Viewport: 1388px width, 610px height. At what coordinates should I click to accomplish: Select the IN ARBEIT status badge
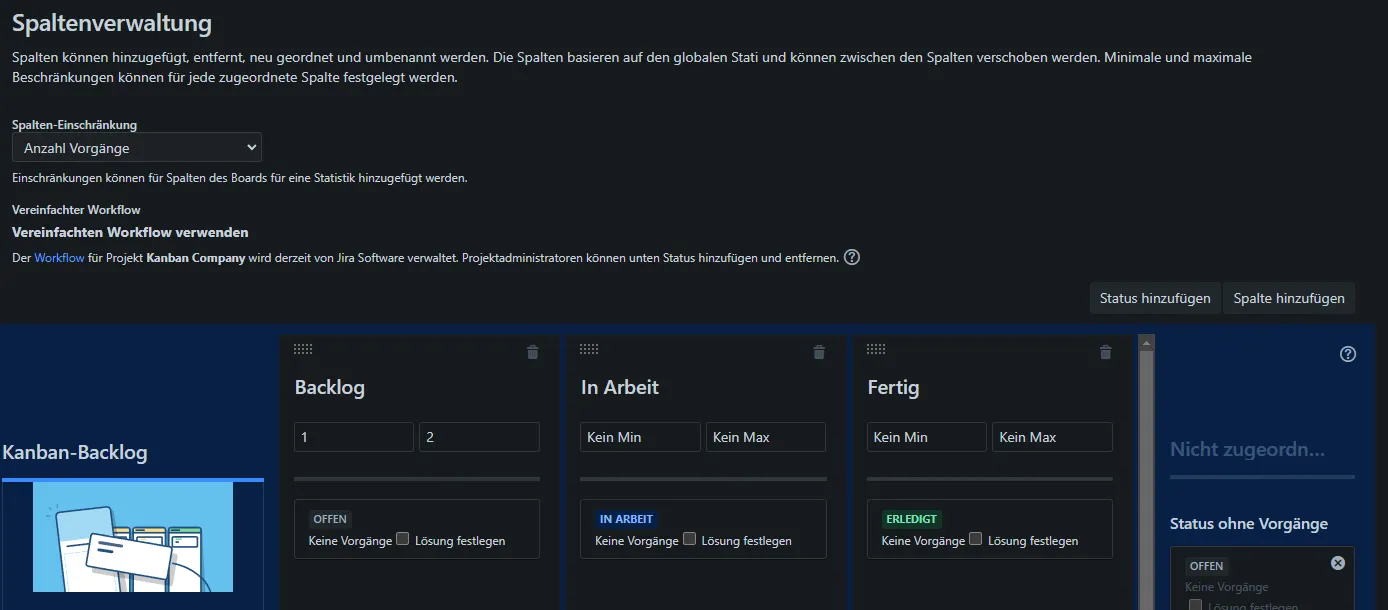coord(626,519)
